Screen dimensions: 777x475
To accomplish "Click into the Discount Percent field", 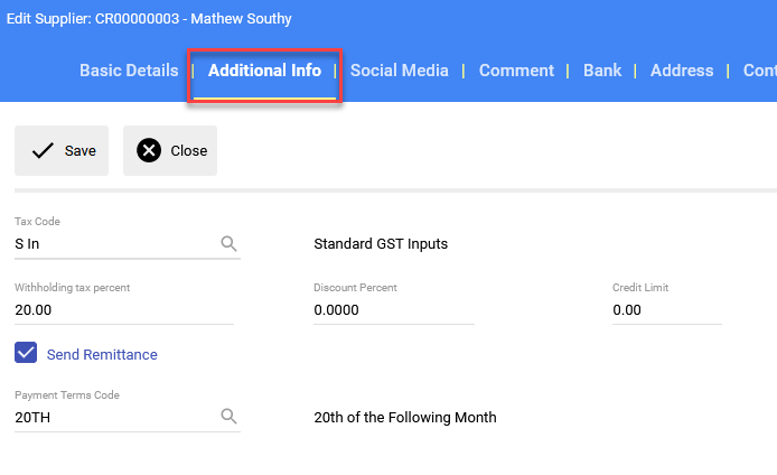I will (x=394, y=310).
